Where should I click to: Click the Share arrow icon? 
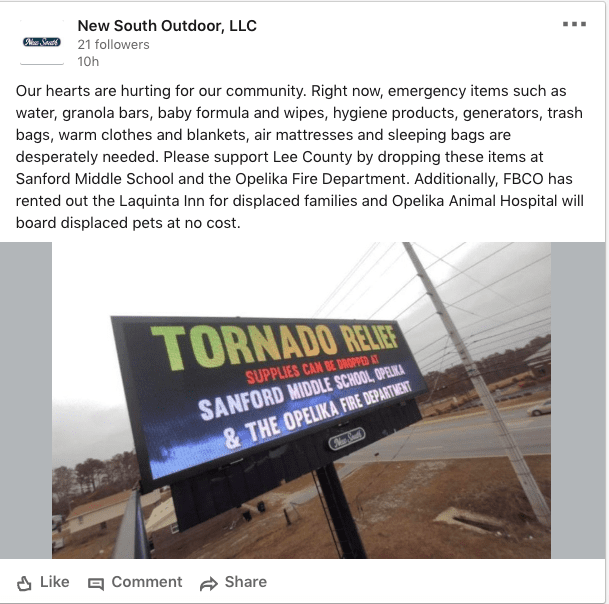point(209,584)
